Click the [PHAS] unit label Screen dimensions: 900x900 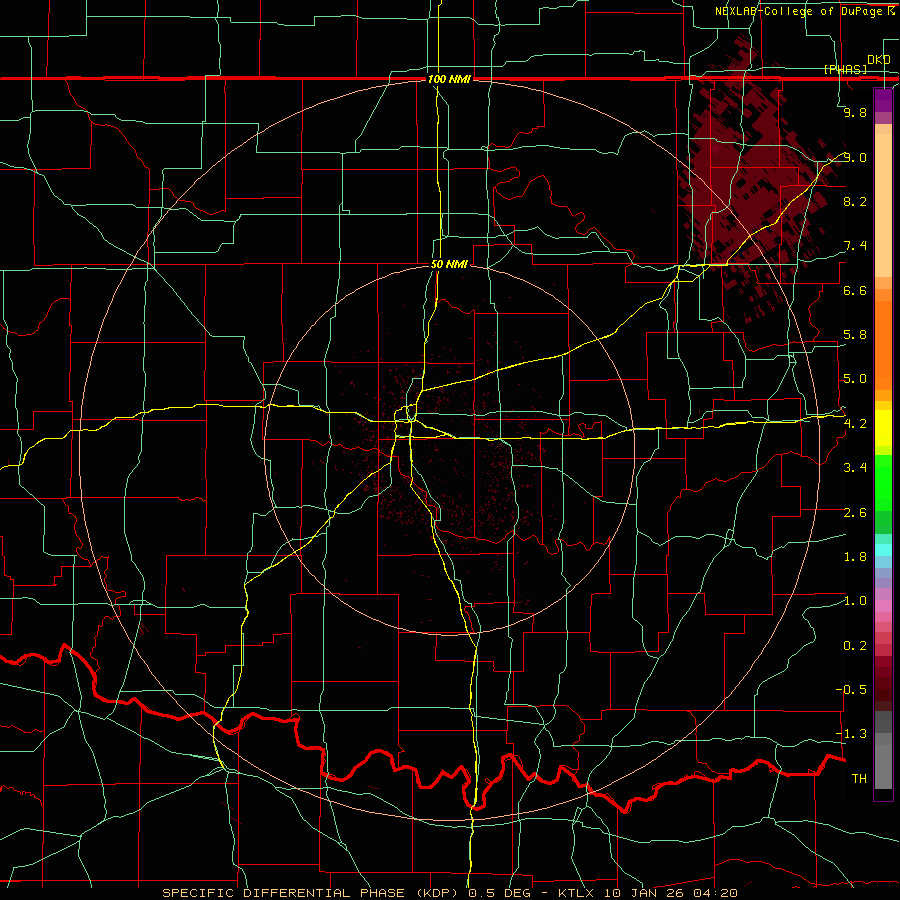tap(845, 69)
